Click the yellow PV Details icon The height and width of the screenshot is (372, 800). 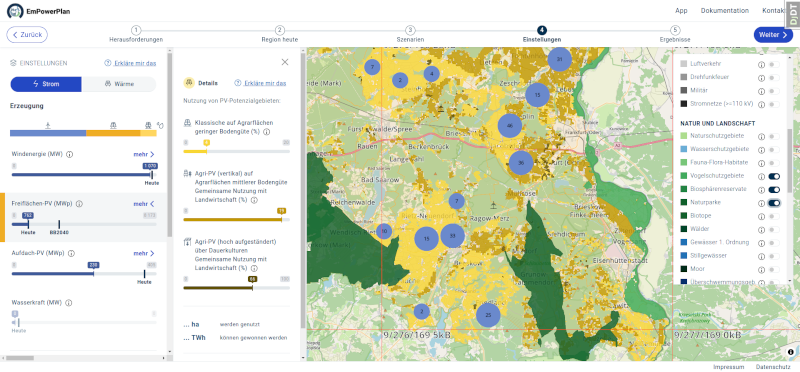point(189,83)
